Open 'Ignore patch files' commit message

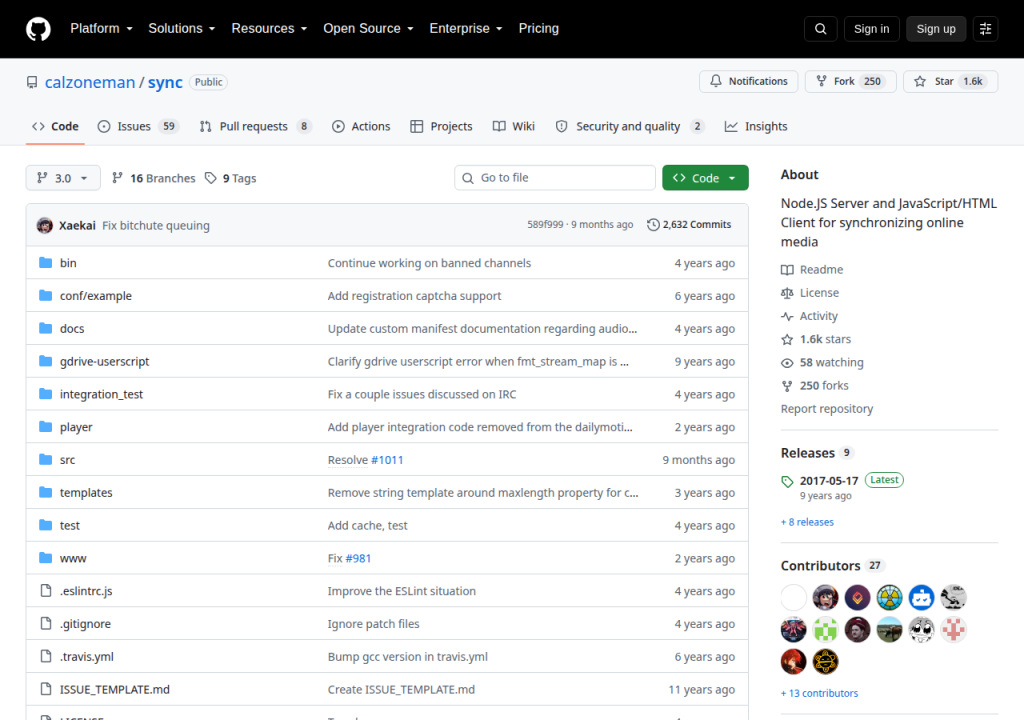(x=373, y=623)
